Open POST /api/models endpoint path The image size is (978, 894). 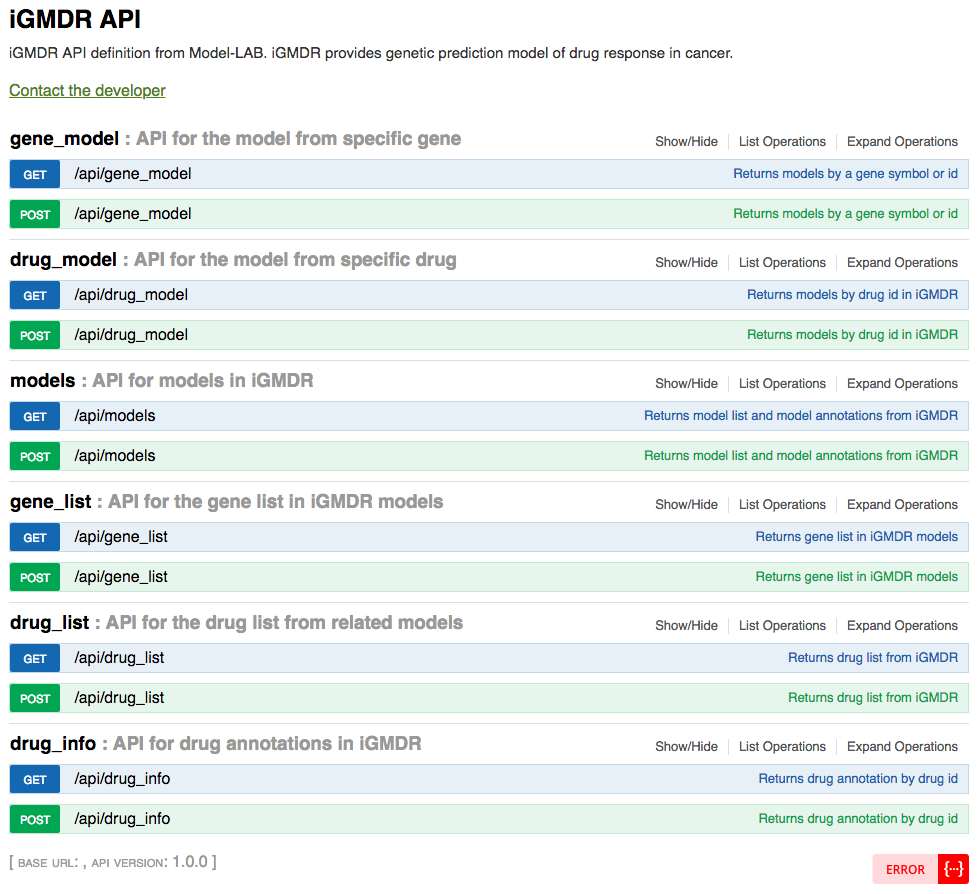(x=115, y=456)
